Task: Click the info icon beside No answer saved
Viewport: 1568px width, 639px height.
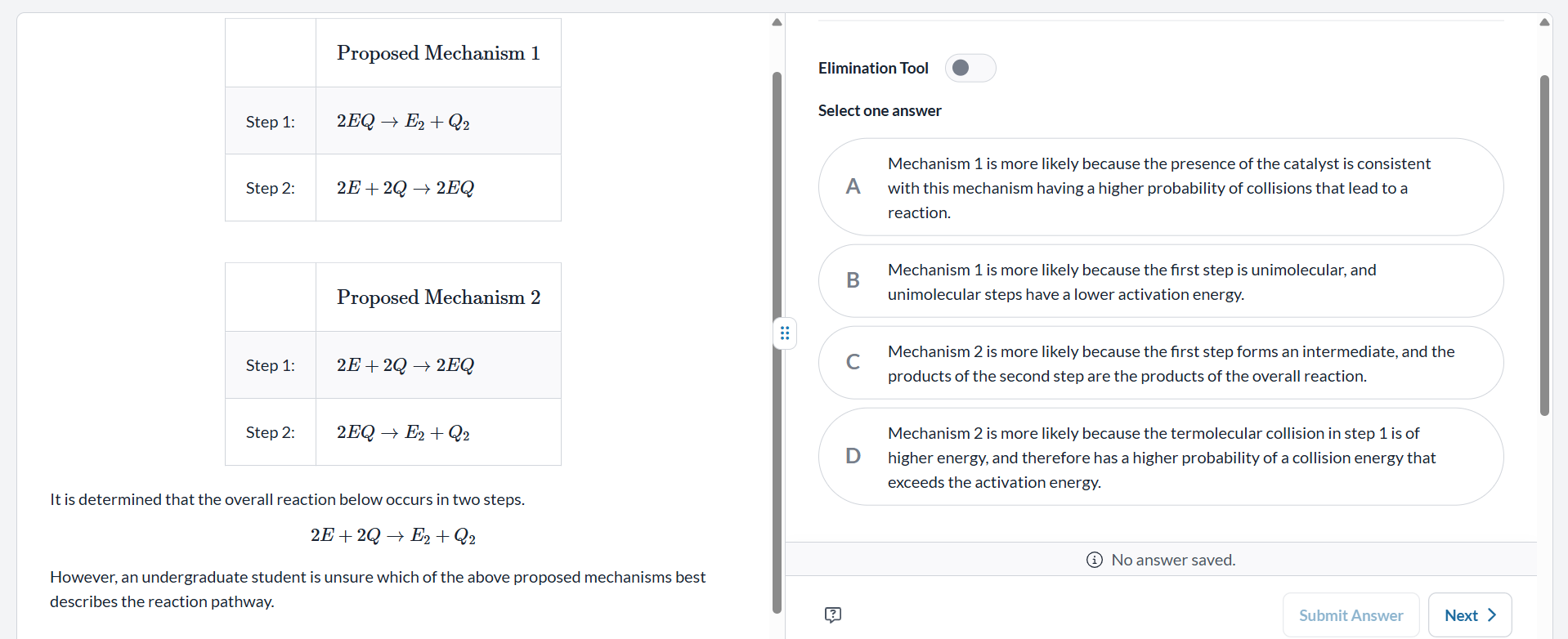Action: pos(1095,560)
